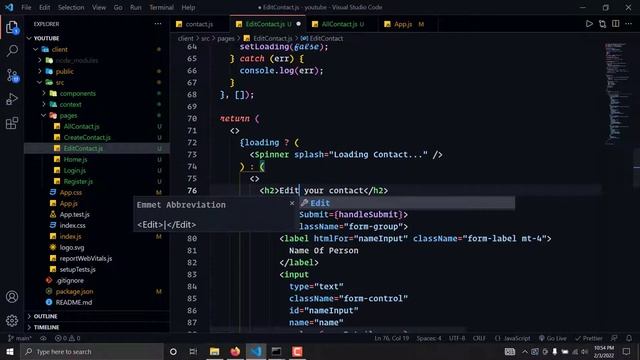This screenshot has width=640, height=360.
Task: Click the editor horizontal scrollbar
Action: [x=338, y=329]
